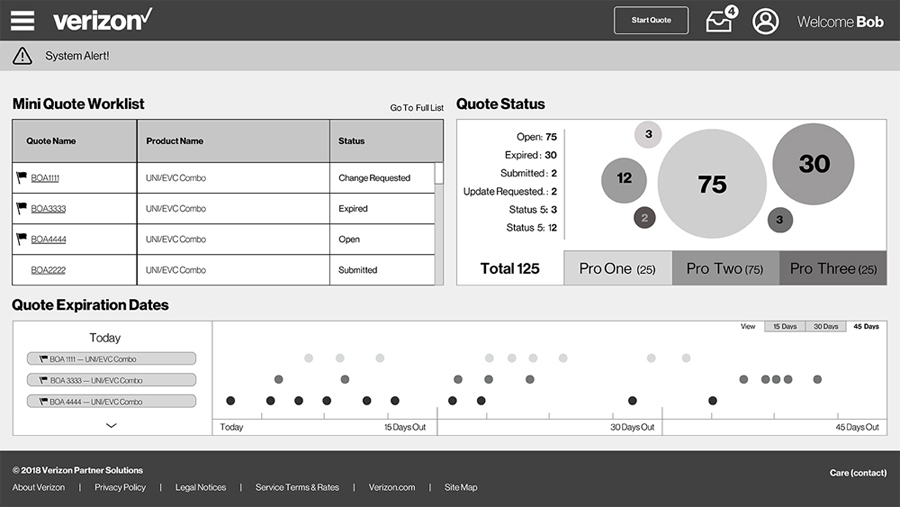The image size is (900, 507).
Task: Open quote BOA3333 link
Action: point(48,208)
